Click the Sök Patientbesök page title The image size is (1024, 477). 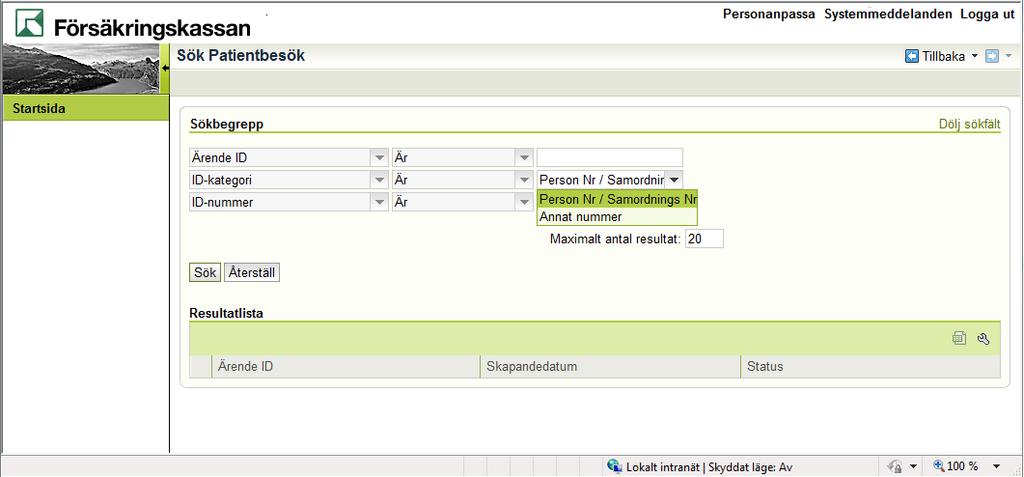pyautogui.click(x=241, y=56)
